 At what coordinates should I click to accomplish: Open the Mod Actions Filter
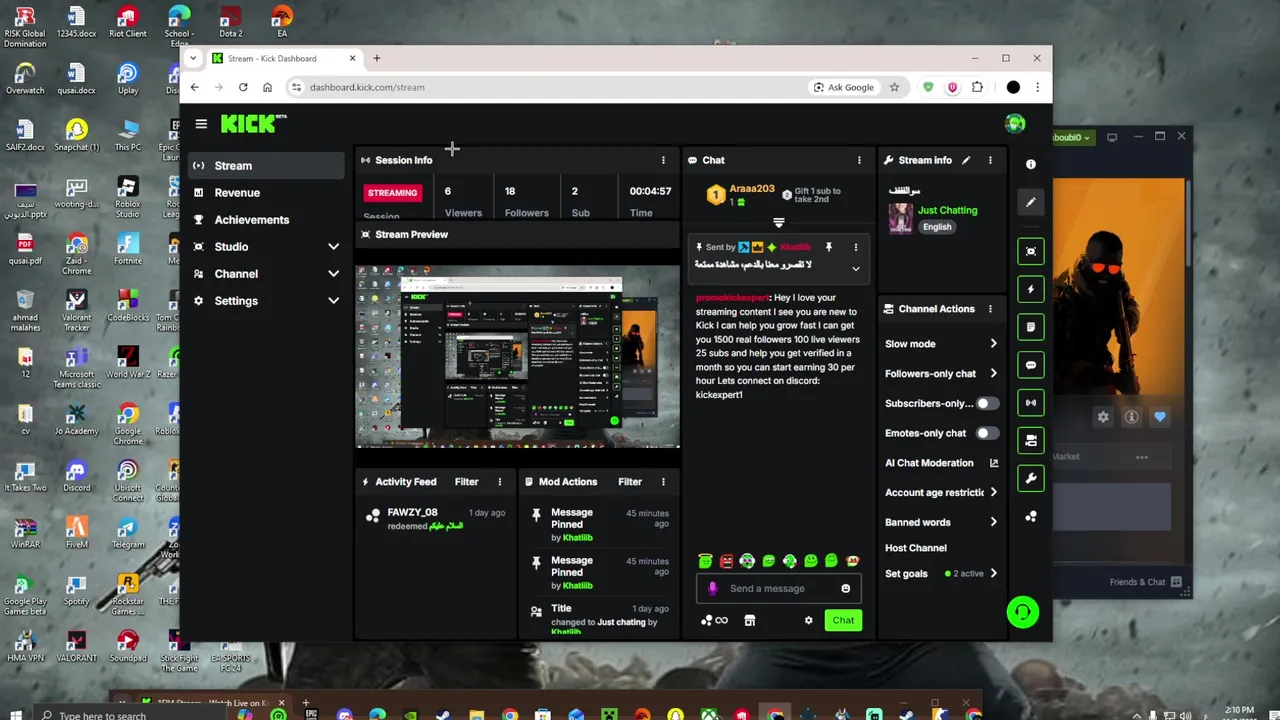(x=629, y=482)
